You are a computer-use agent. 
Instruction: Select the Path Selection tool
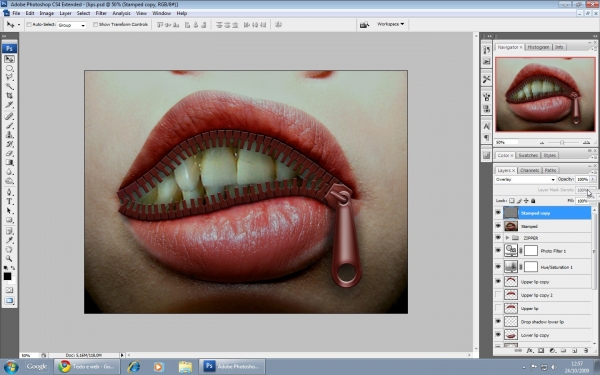point(9,211)
